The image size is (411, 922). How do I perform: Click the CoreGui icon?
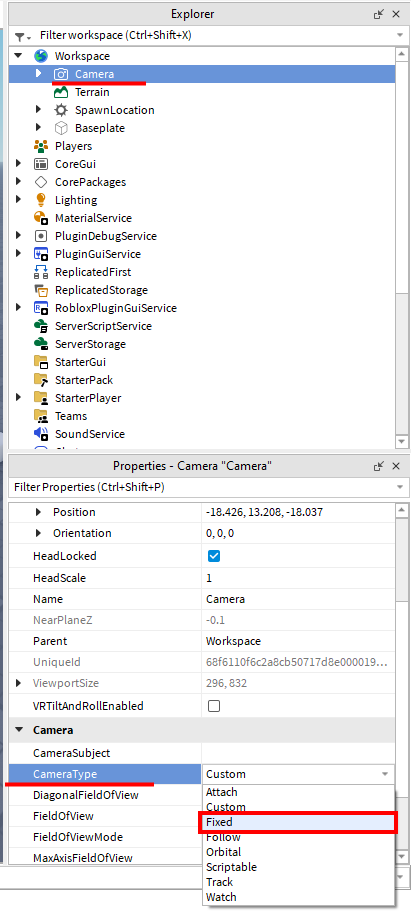41,164
